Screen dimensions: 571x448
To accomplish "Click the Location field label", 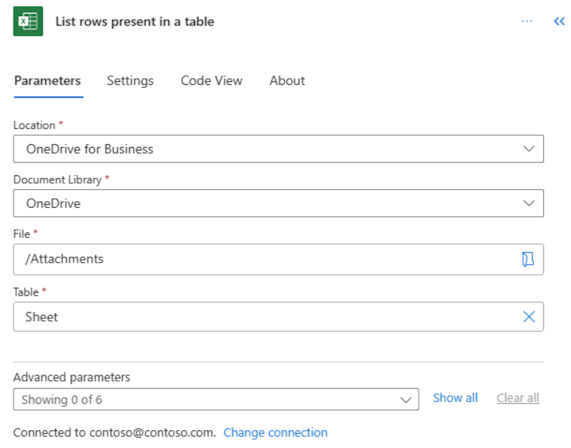I will pyautogui.click(x=34, y=125).
